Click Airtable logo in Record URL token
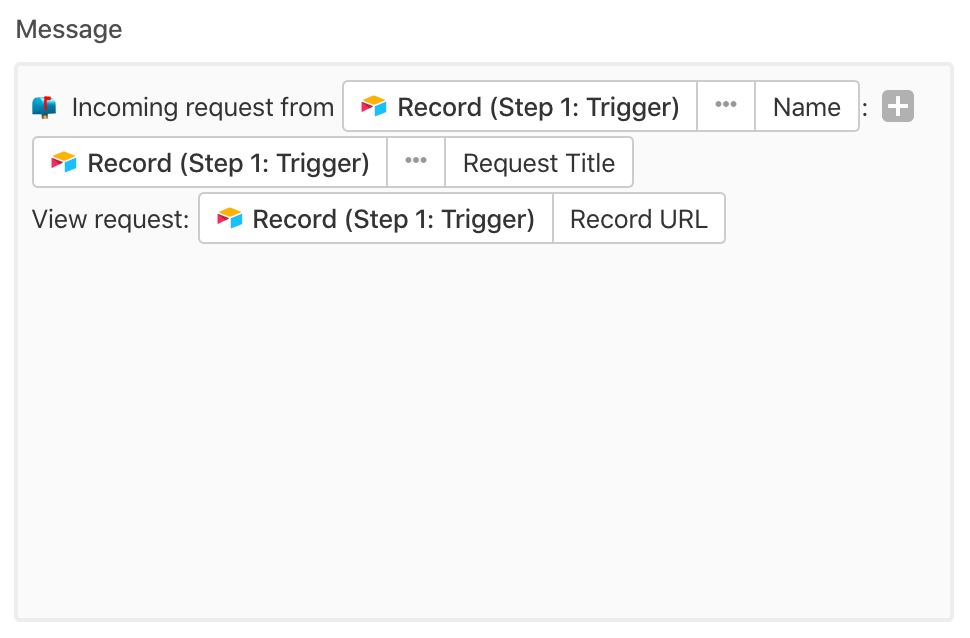 tap(229, 218)
